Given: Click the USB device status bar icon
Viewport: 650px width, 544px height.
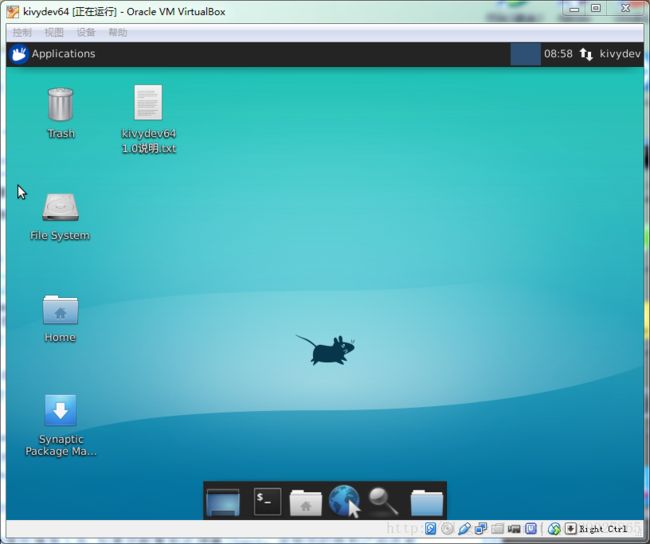Looking at the screenshot, I should click(464, 529).
